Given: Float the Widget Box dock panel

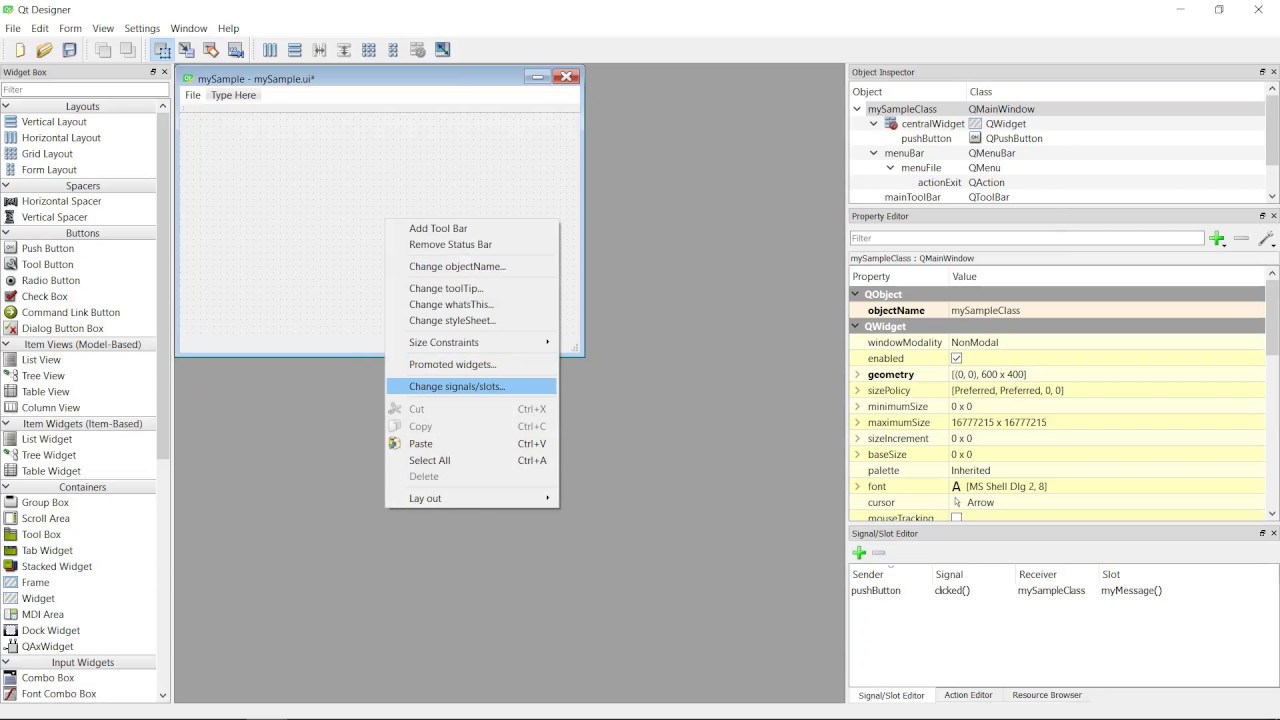Looking at the screenshot, I should 153,72.
